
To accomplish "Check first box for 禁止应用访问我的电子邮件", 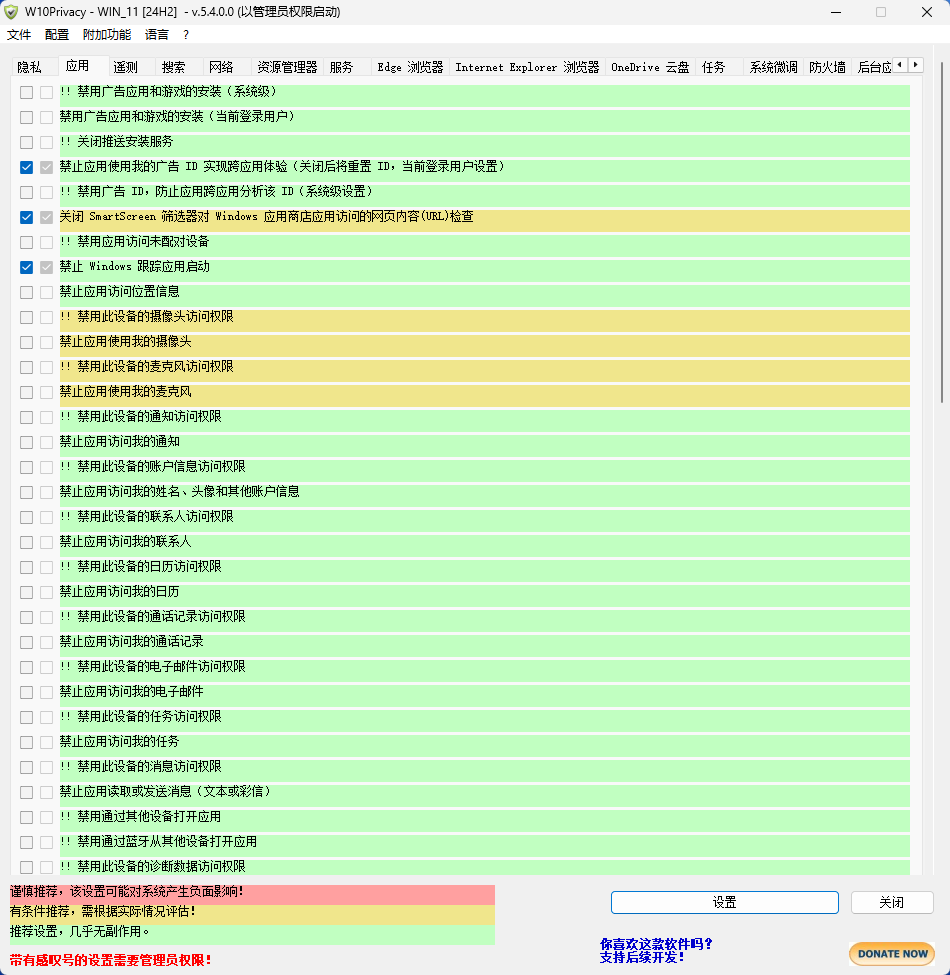I will 26,693.
